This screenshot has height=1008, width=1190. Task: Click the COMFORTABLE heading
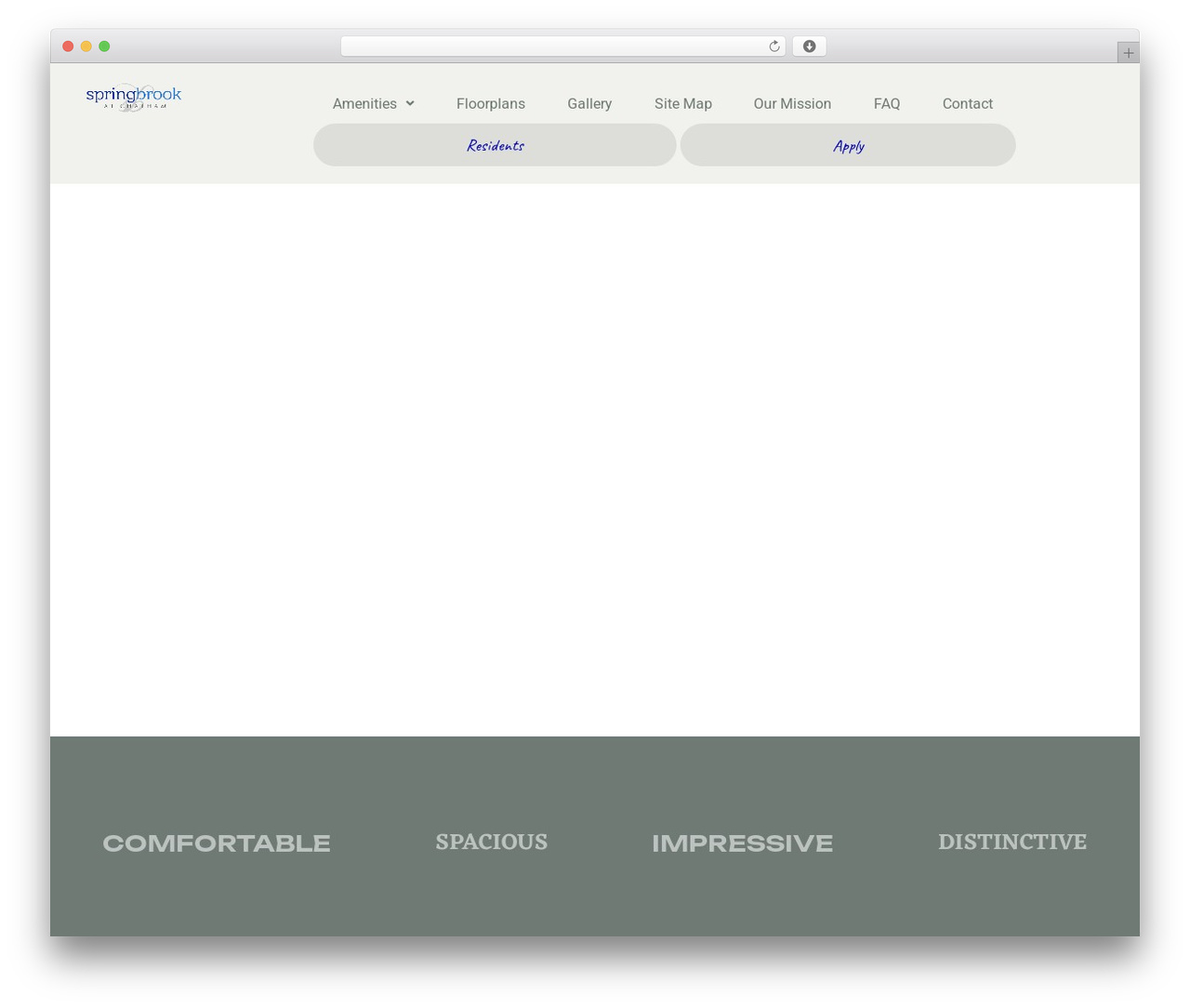point(217,843)
